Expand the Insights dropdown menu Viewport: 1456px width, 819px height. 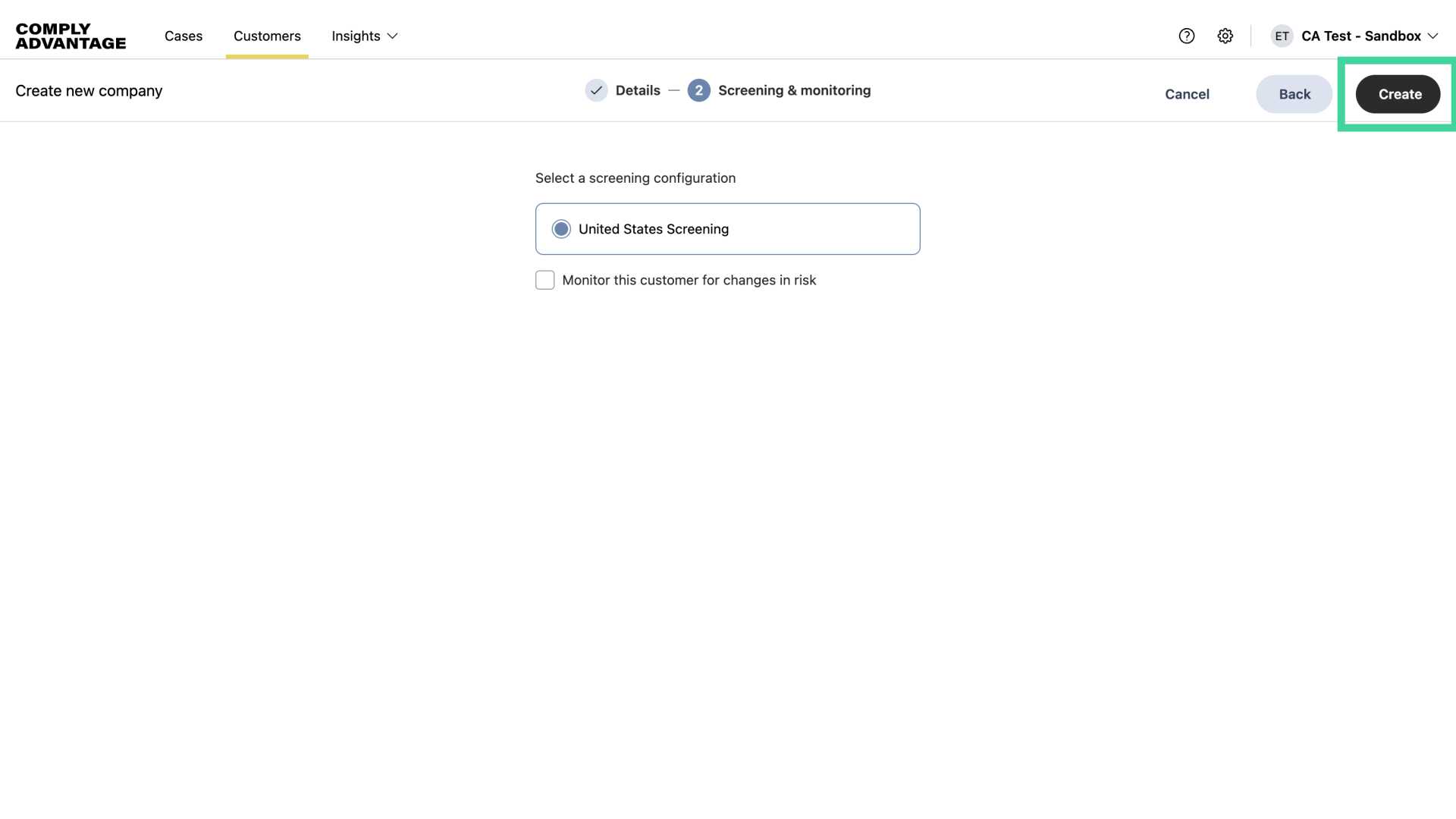(364, 36)
